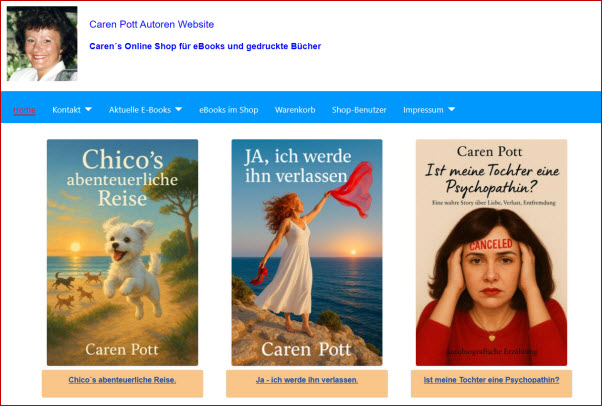602x406 pixels.
Task: Go to eBooks im Shop
Action: pos(228,110)
